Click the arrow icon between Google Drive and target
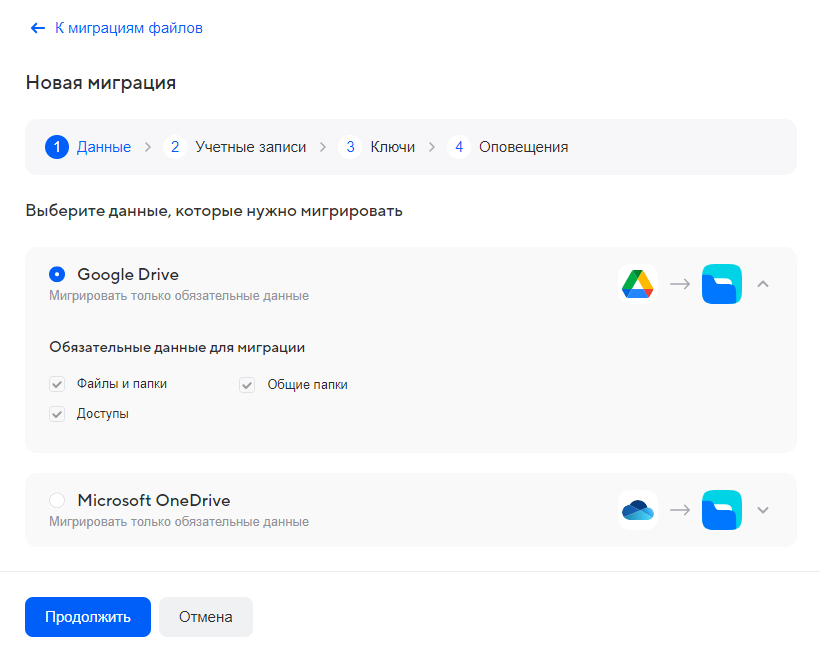The image size is (820, 663). click(680, 283)
